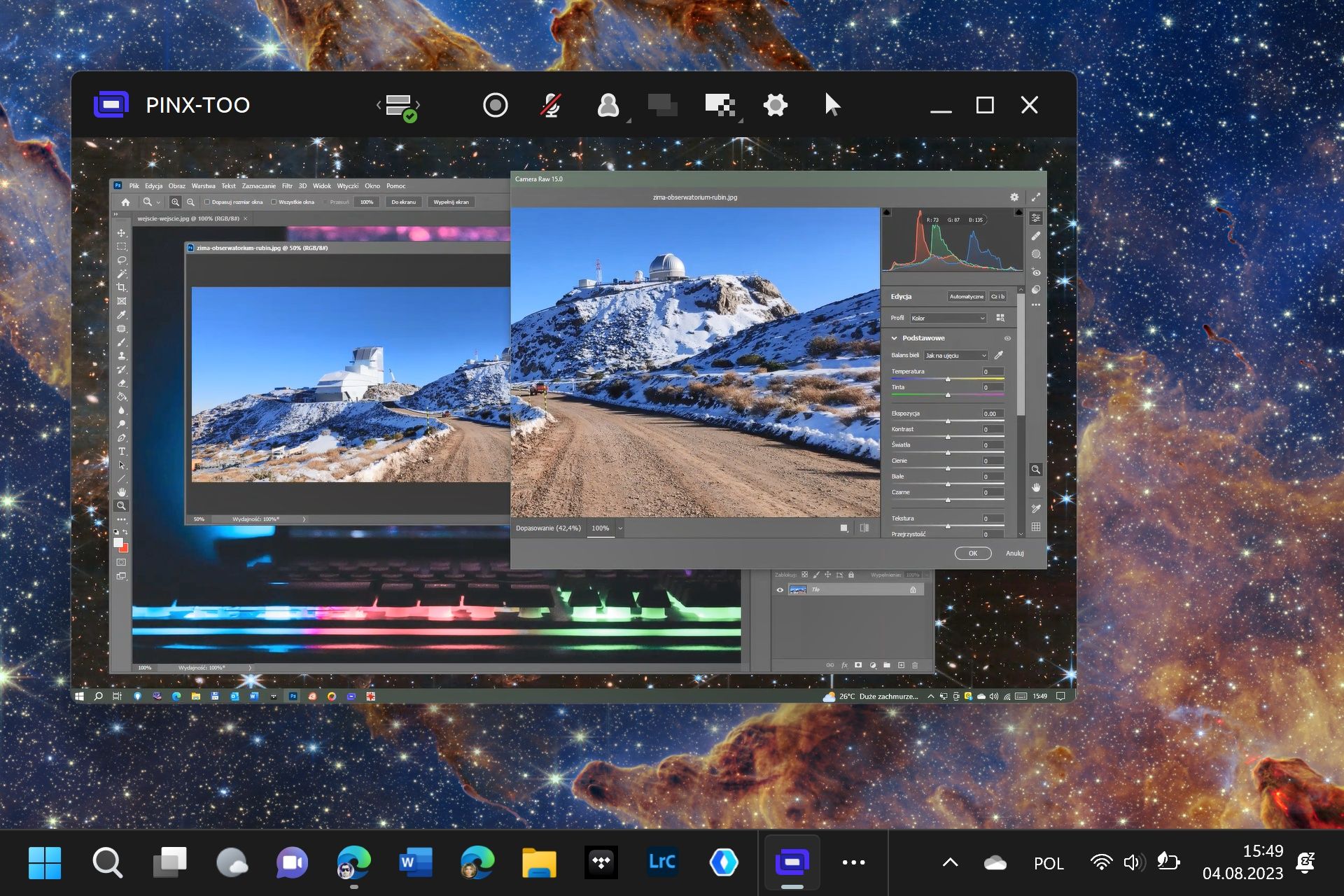The image size is (1344, 896).
Task: Open Camera Raw zoom level dropdown
Action: coord(620,528)
